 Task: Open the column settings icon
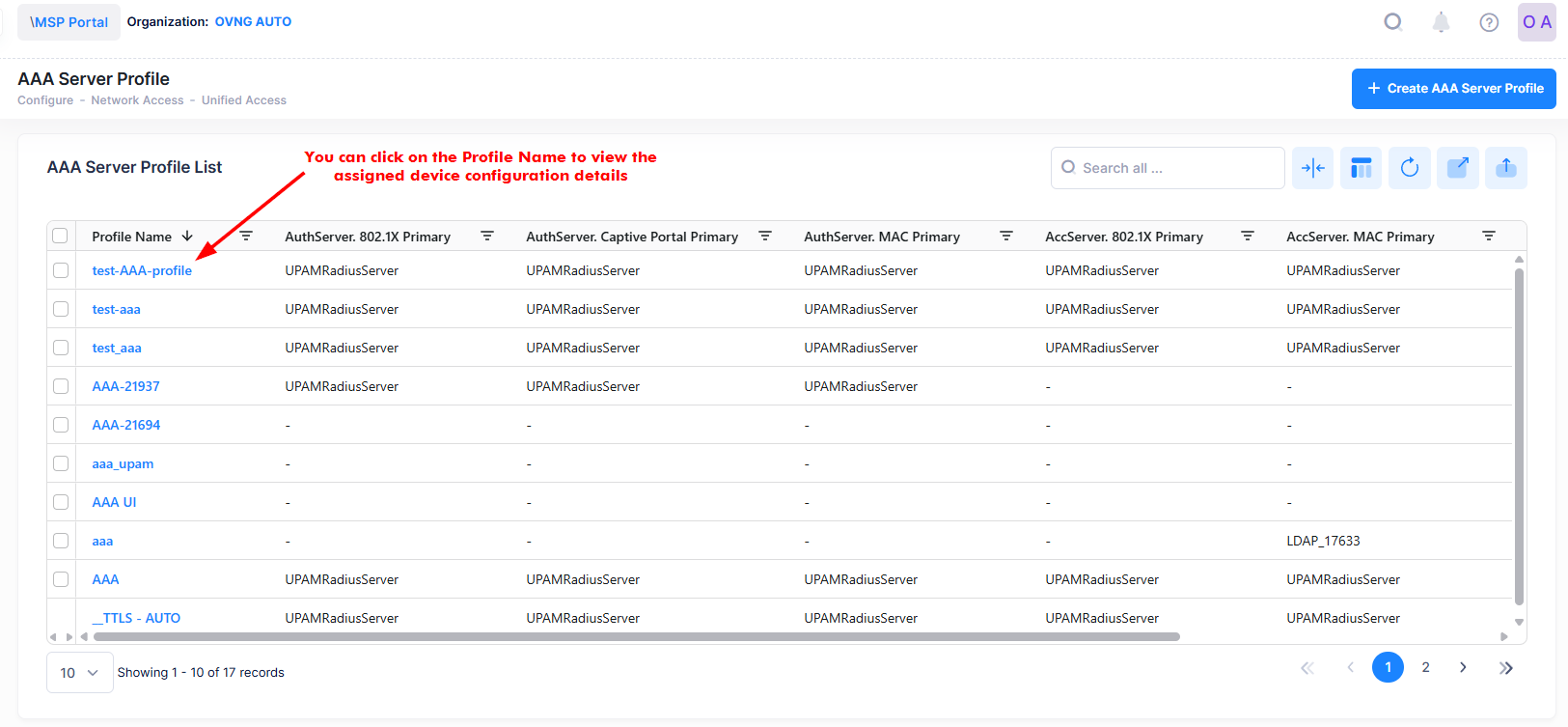(1361, 168)
